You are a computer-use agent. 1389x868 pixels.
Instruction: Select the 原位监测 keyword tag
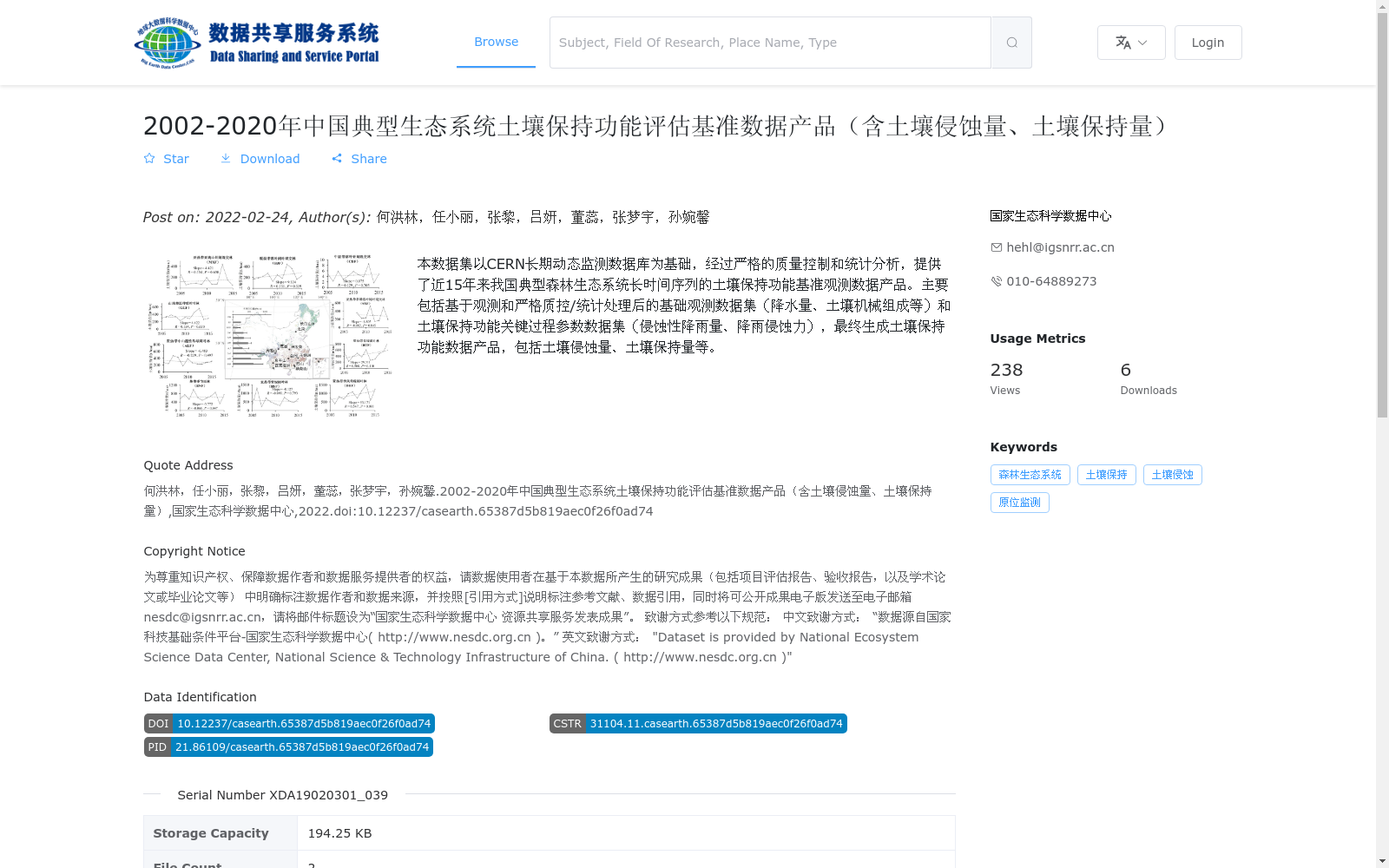pyautogui.click(x=1019, y=503)
